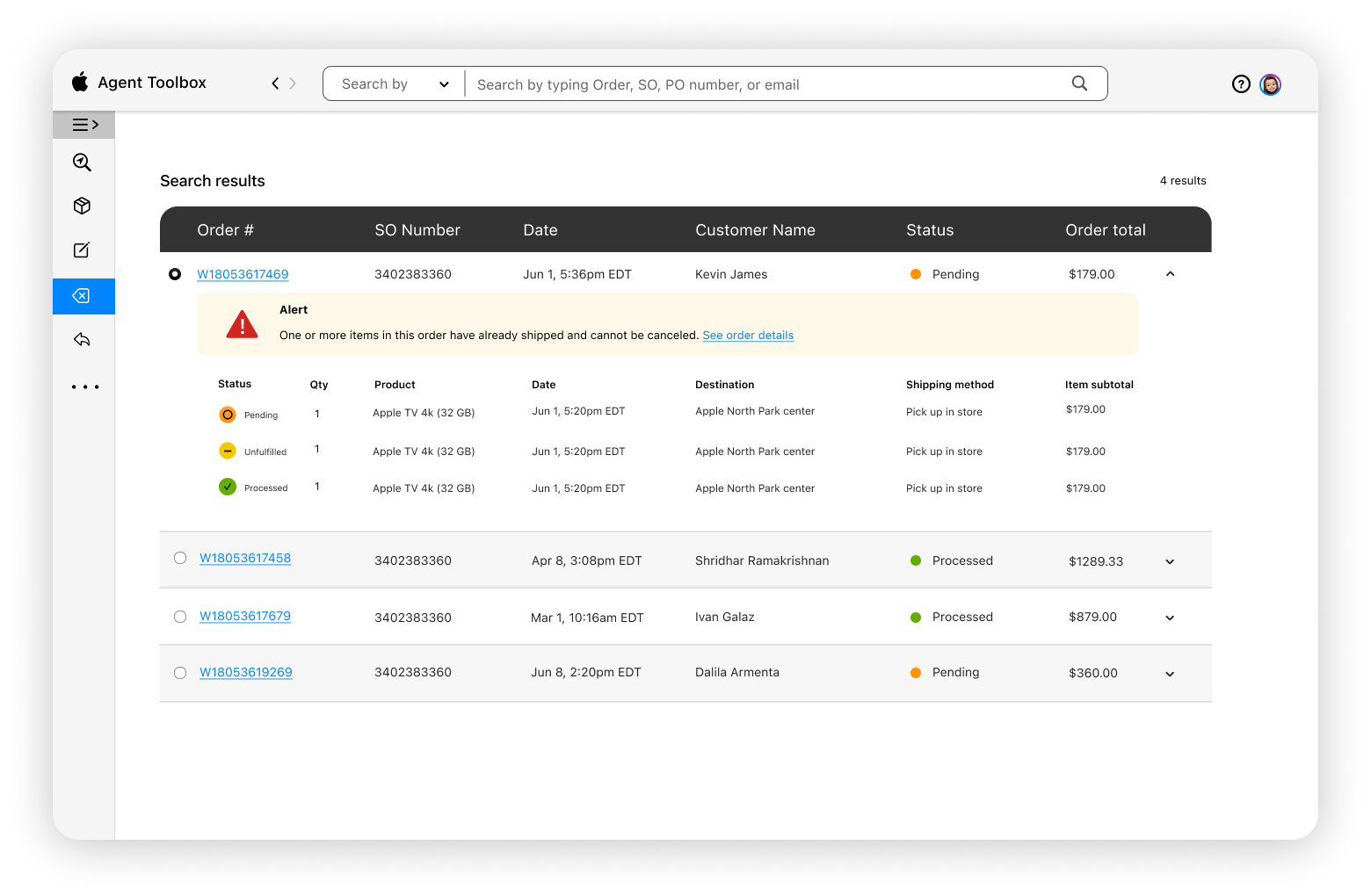1371x896 pixels.
Task: Click the Apple logo icon
Action: [80, 82]
